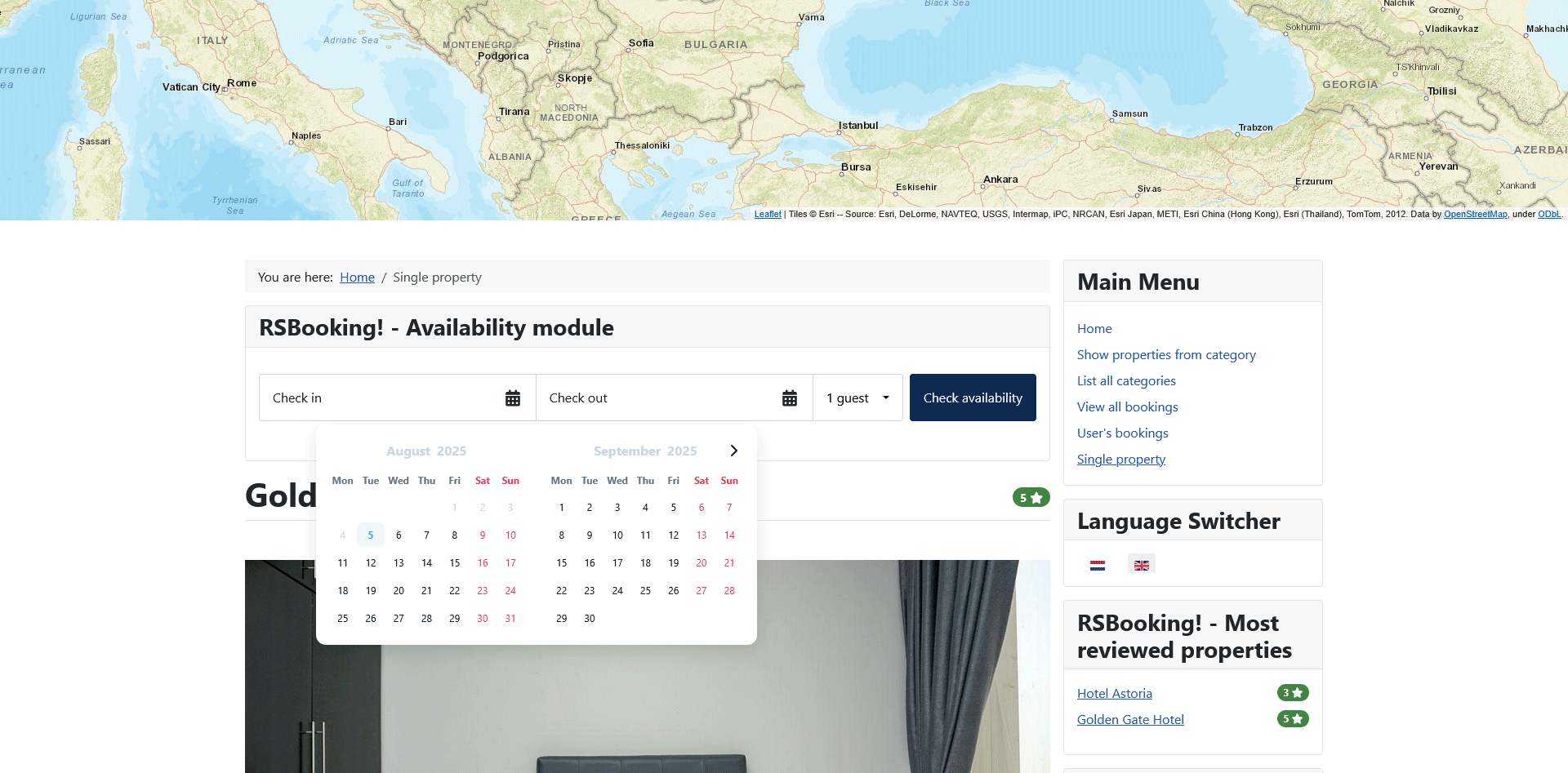Open Single property menu item
This screenshot has height=773, width=1568.
(1120, 459)
